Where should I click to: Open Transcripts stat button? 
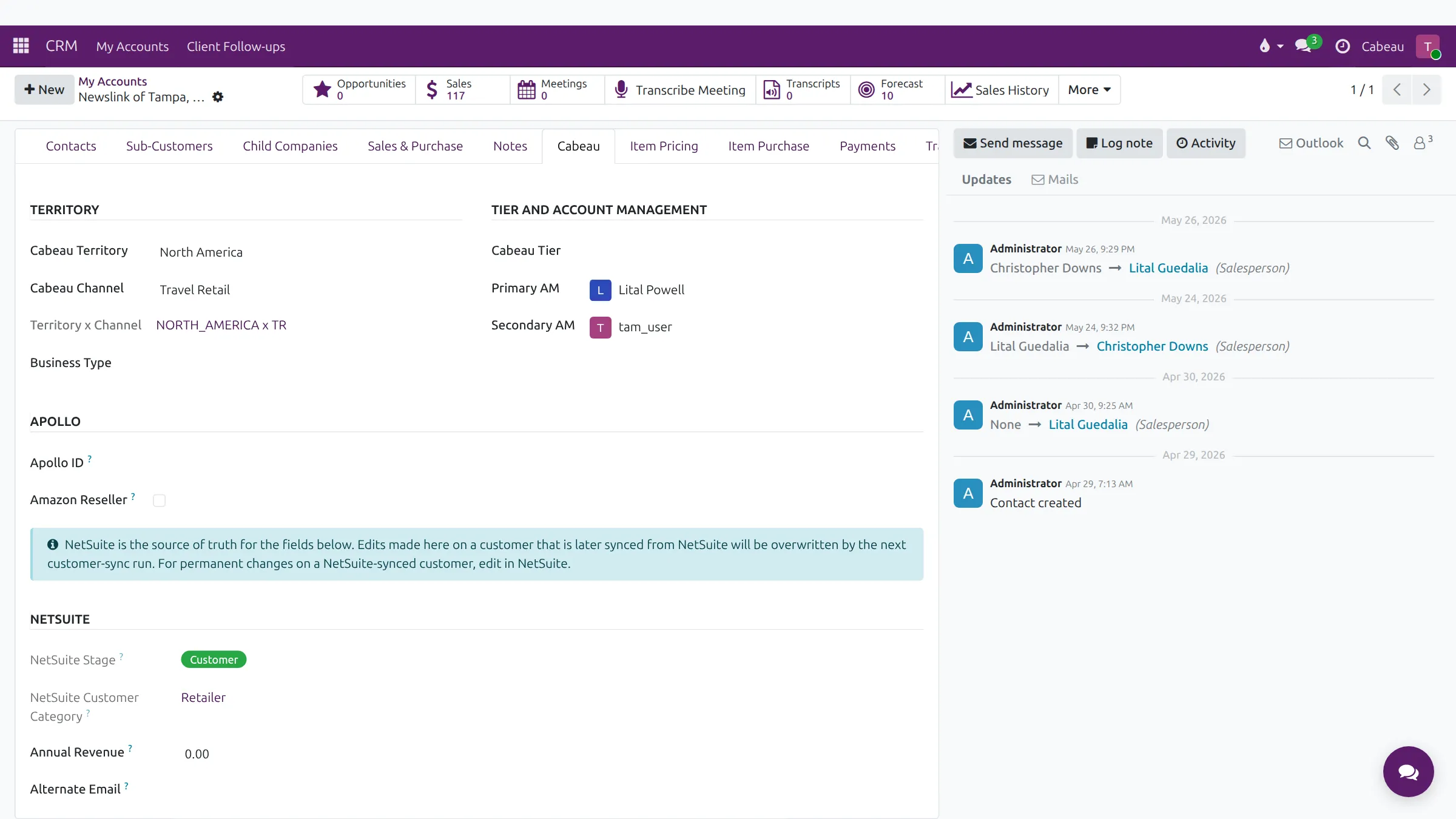803,90
